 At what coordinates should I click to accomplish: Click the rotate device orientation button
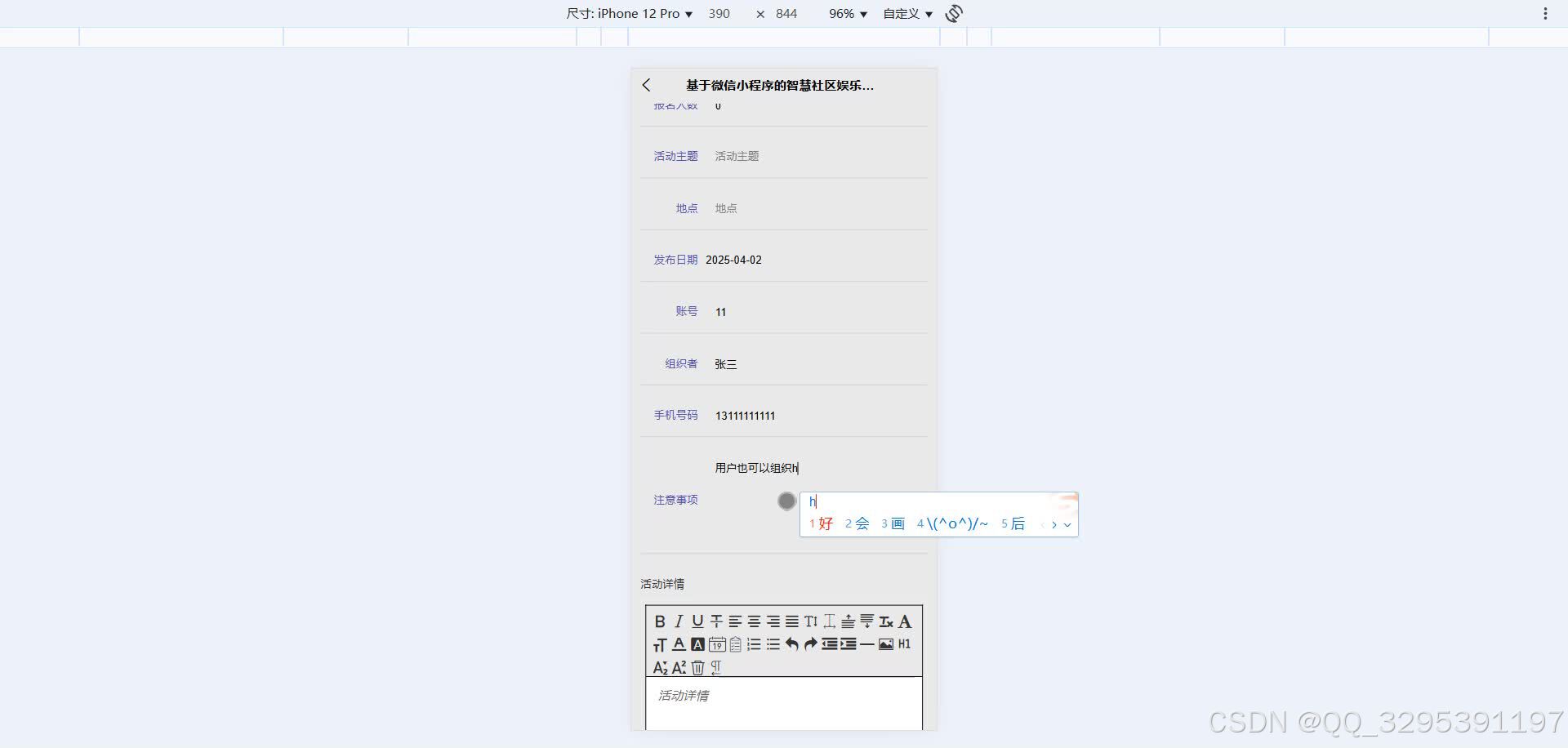click(x=953, y=13)
